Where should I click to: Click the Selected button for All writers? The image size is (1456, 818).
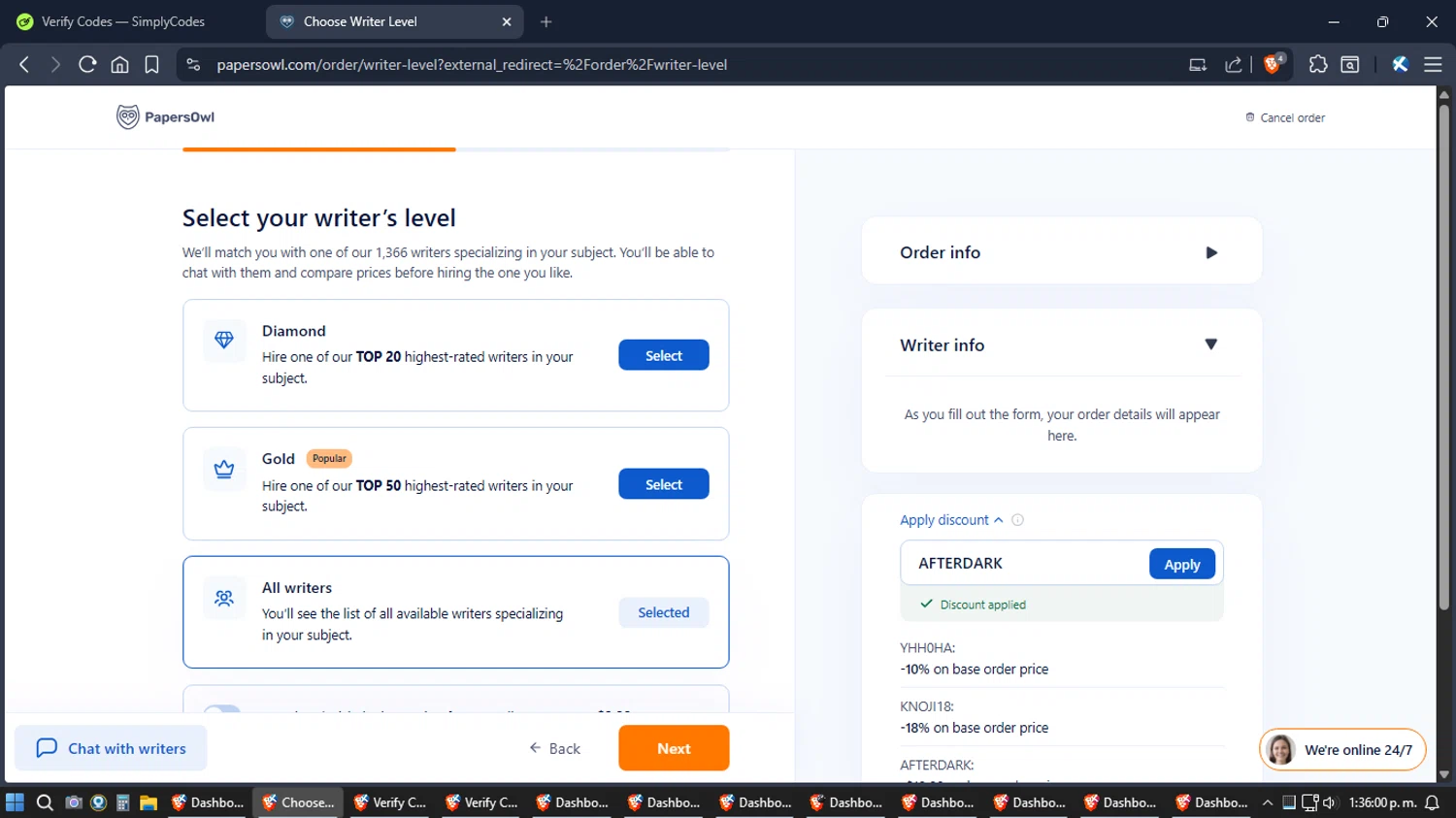pyautogui.click(x=664, y=612)
